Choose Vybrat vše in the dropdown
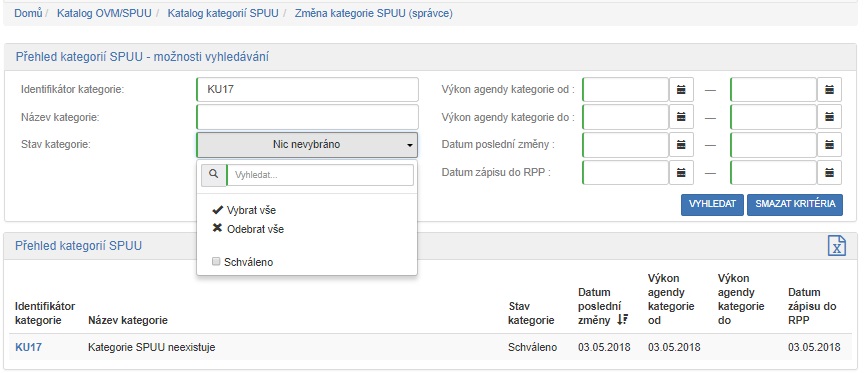 click(244, 210)
